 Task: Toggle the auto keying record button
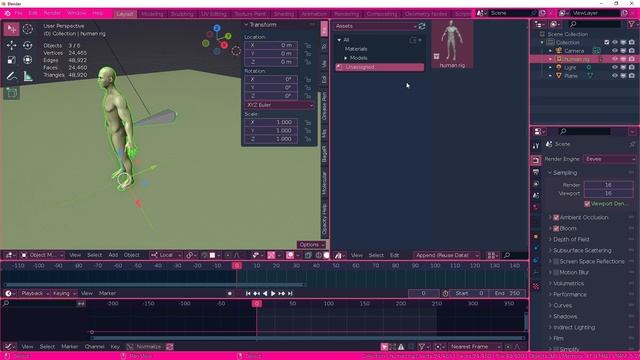tap(230, 293)
